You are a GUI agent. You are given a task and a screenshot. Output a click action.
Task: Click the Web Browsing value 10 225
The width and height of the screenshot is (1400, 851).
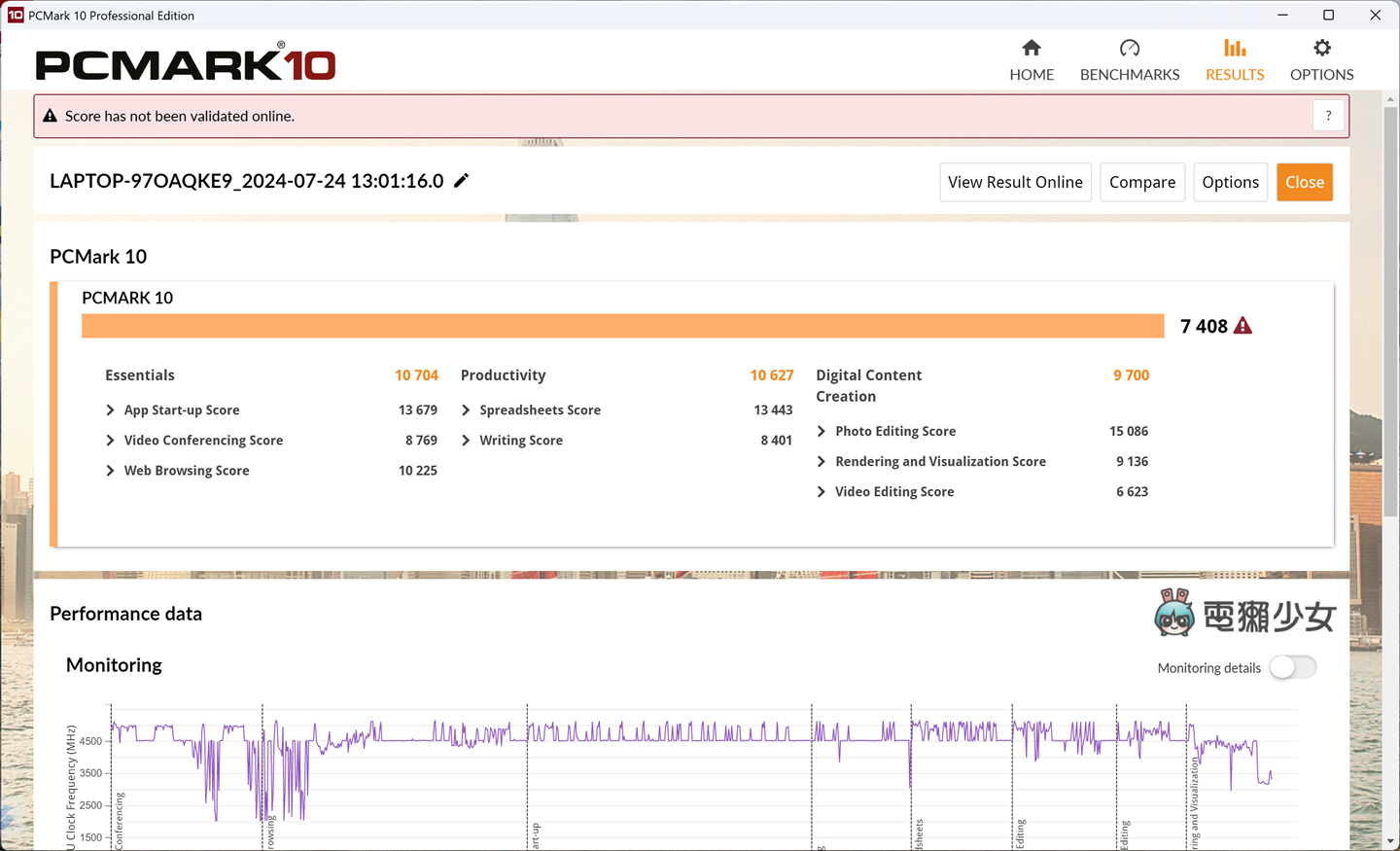pyautogui.click(x=418, y=471)
